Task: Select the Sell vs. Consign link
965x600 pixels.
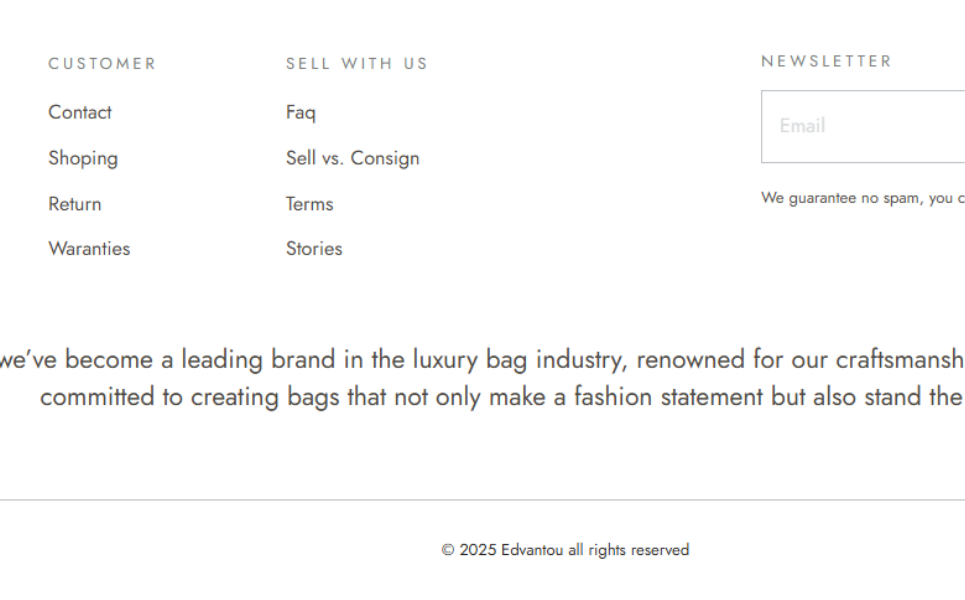Action: coord(352,158)
